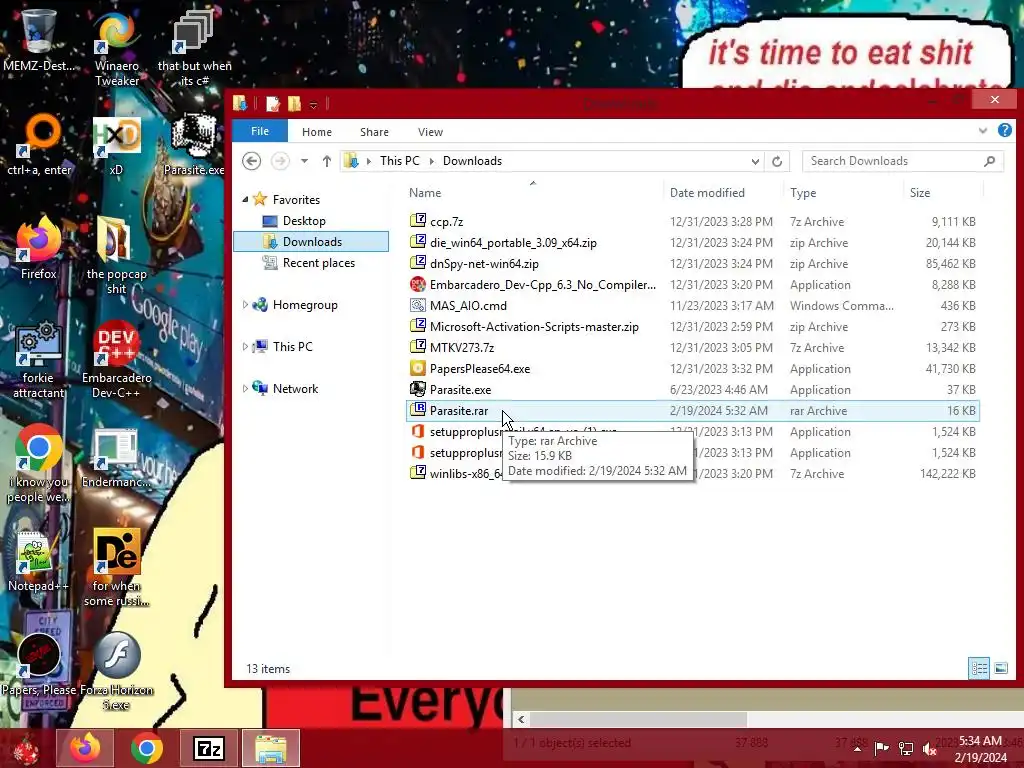Click the Properties quick access toolbar icon

click(x=273, y=103)
